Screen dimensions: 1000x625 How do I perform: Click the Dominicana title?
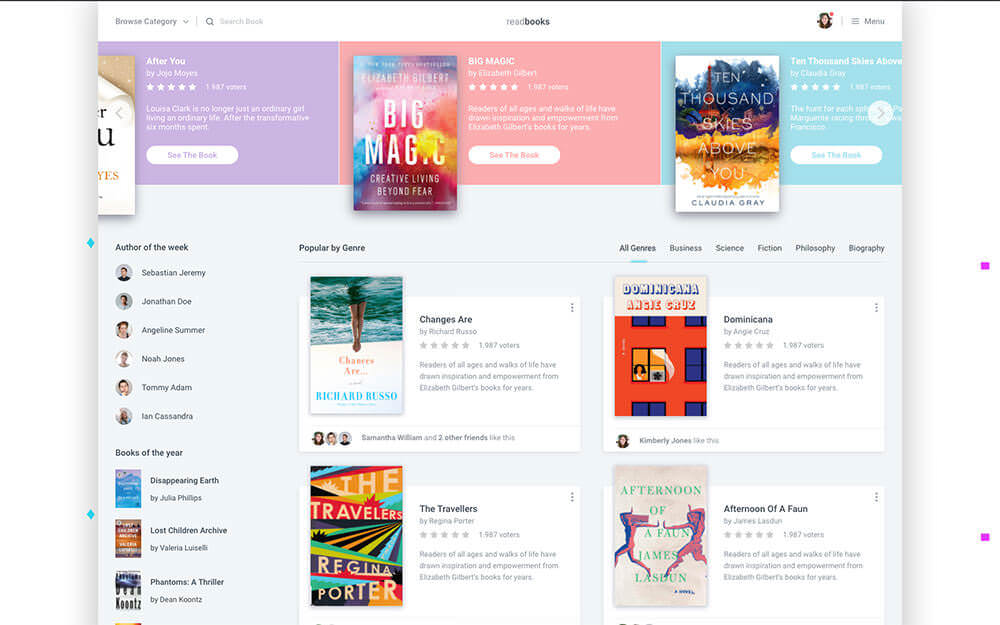click(x=748, y=320)
